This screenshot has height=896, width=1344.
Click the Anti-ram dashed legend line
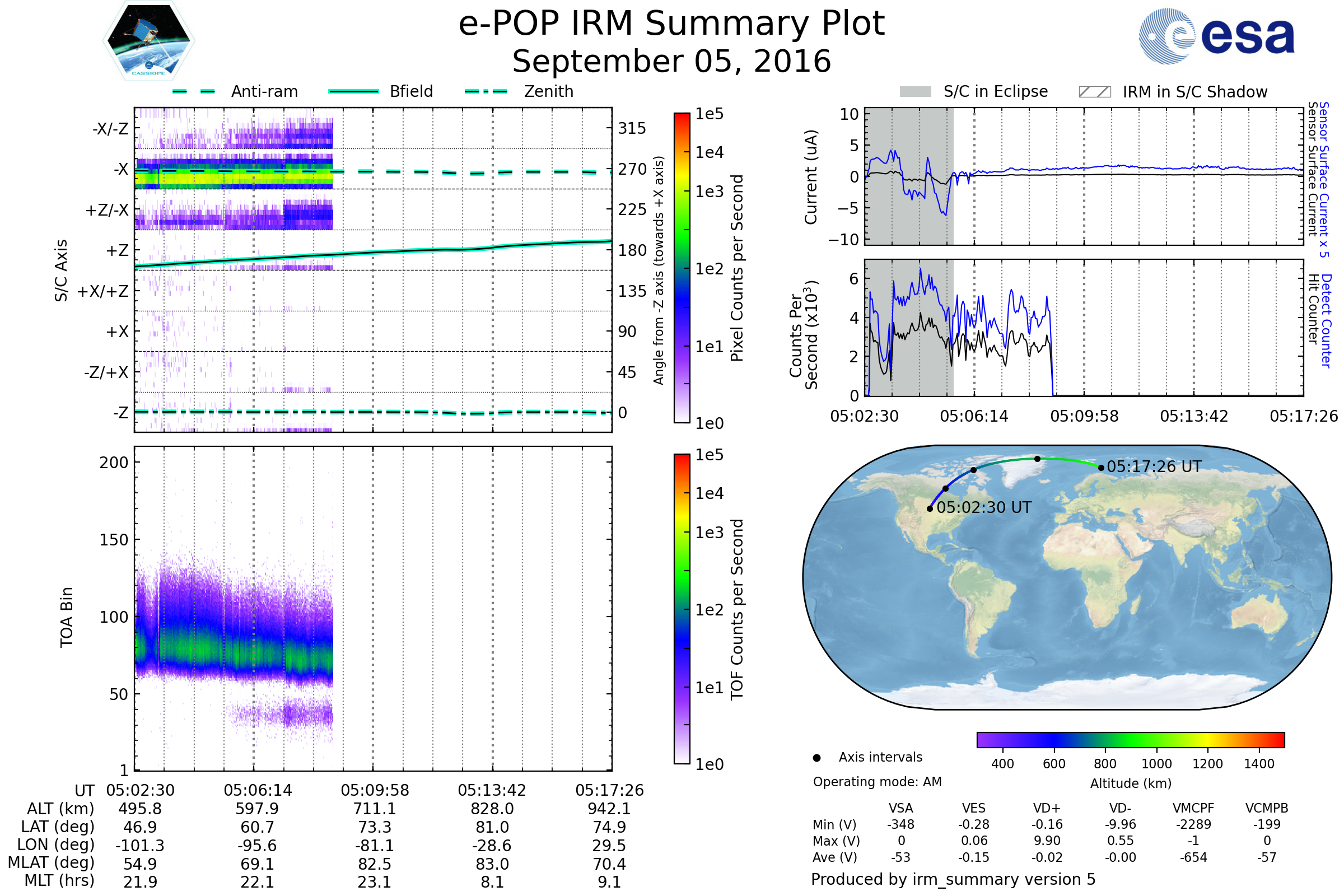tap(194, 91)
